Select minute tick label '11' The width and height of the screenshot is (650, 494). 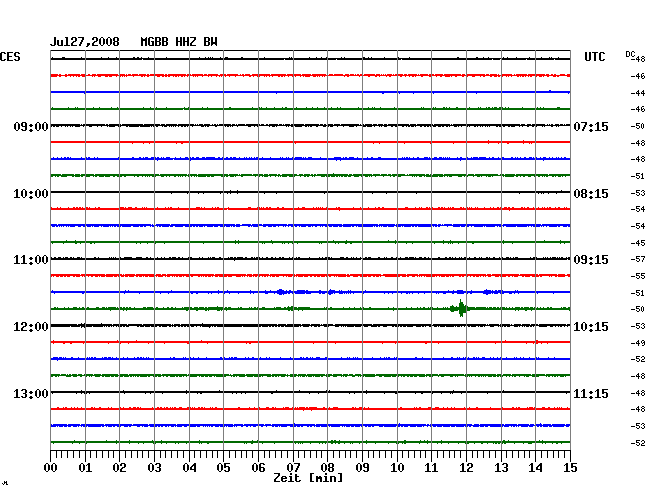(x=431, y=468)
